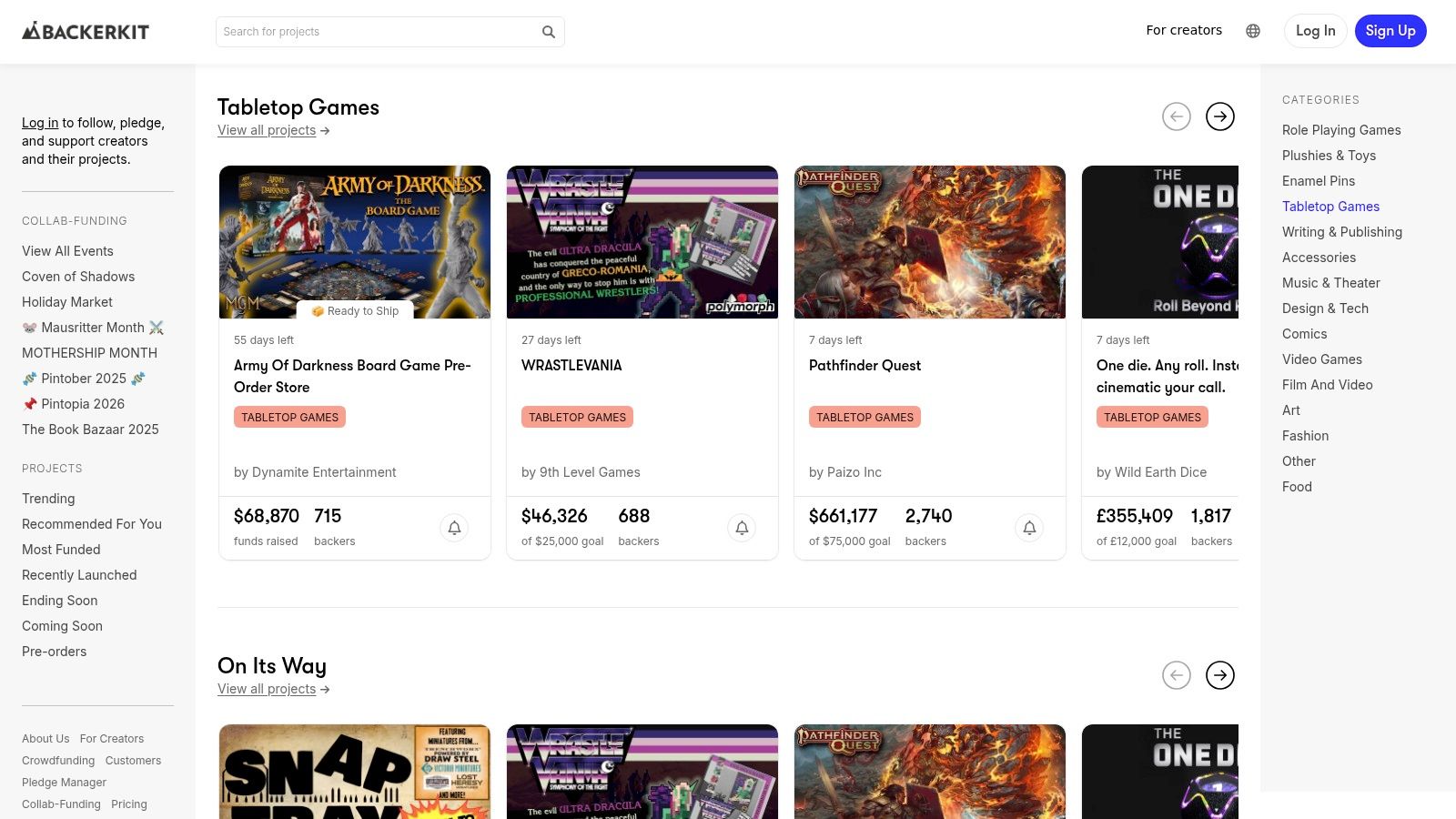Select the Tabletop Games category
1456x819 pixels.
1330,207
